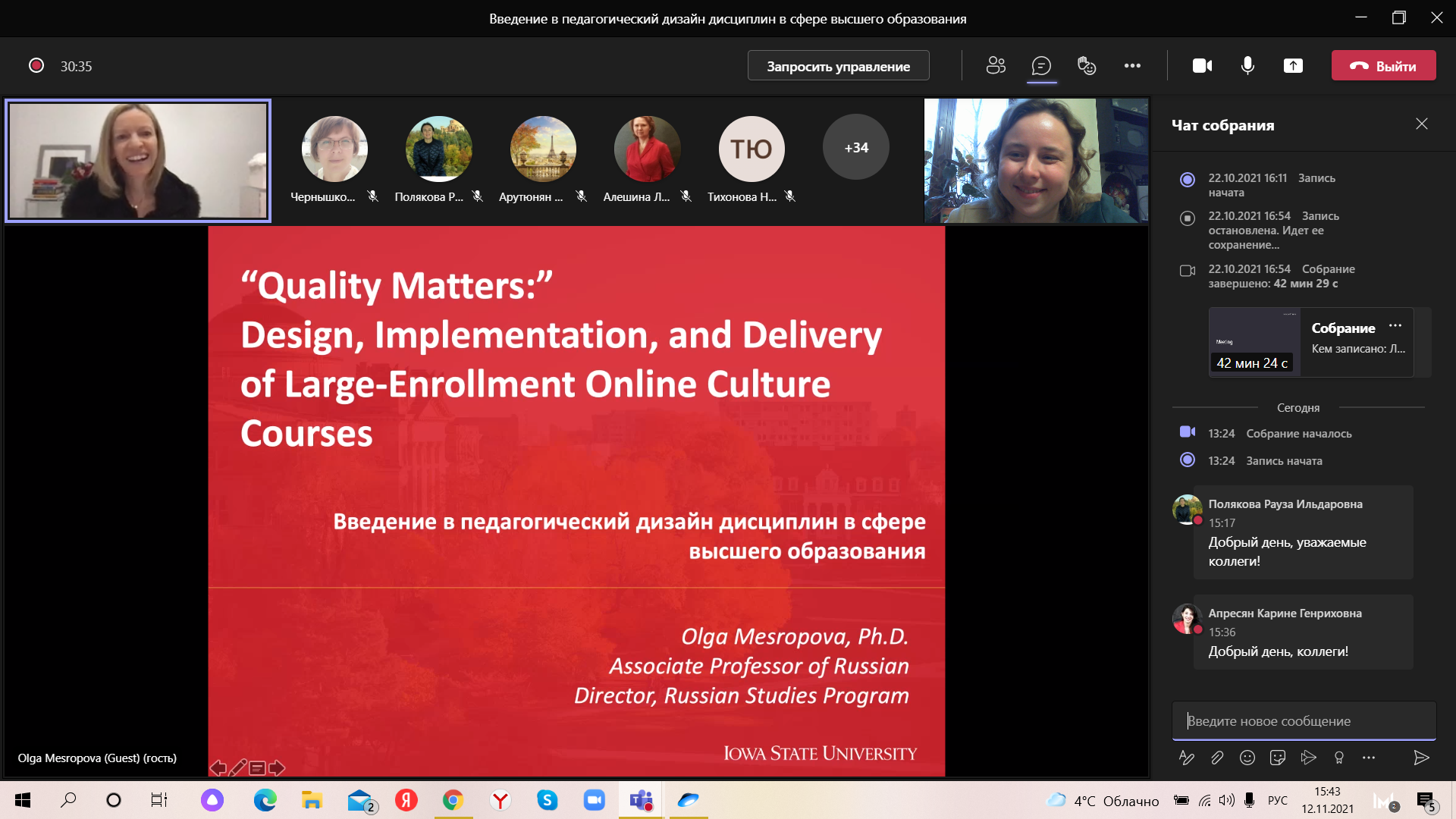Open Windows Start menu

click(23, 800)
